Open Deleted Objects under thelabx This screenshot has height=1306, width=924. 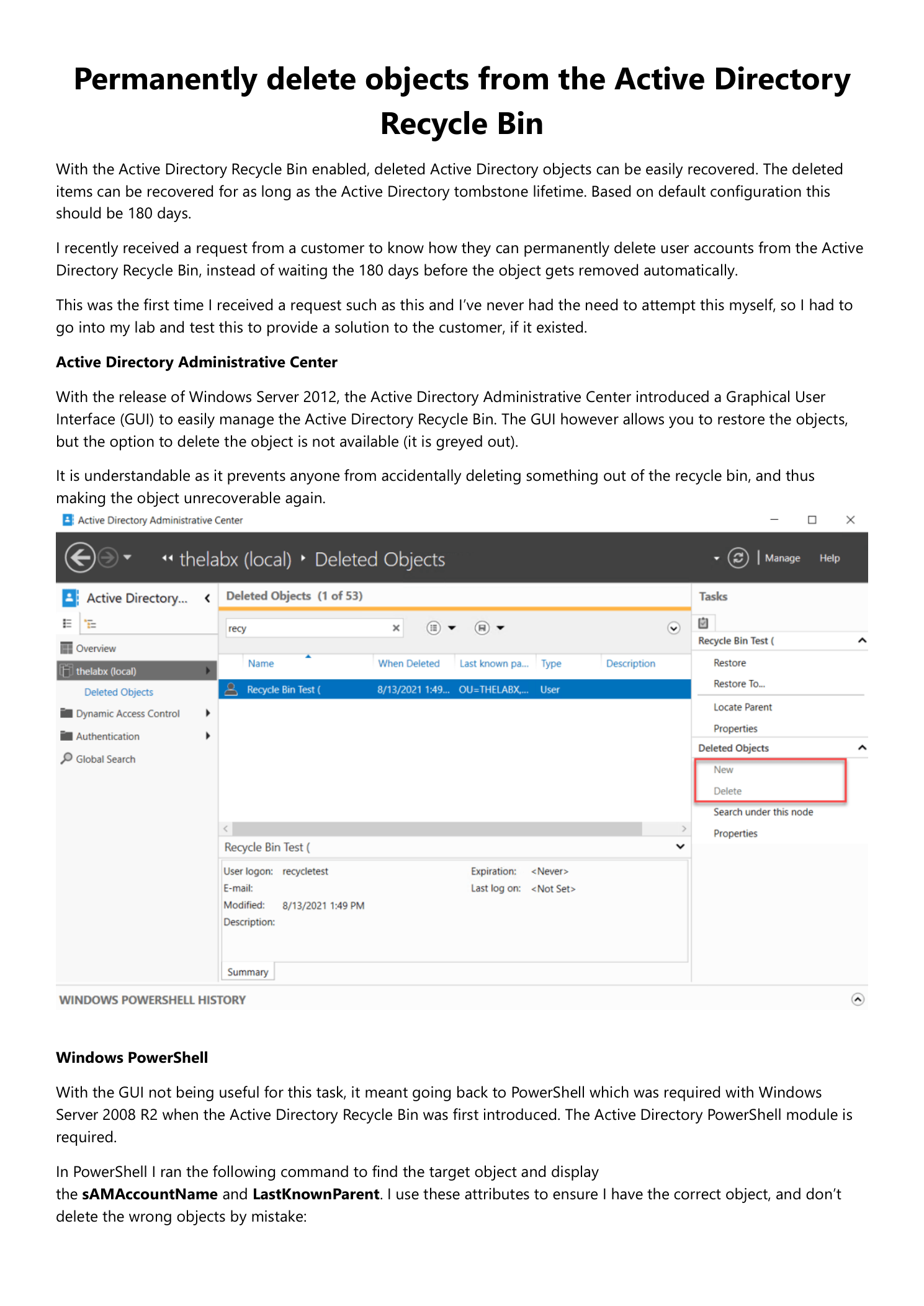pyautogui.click(x=119, y=692)
